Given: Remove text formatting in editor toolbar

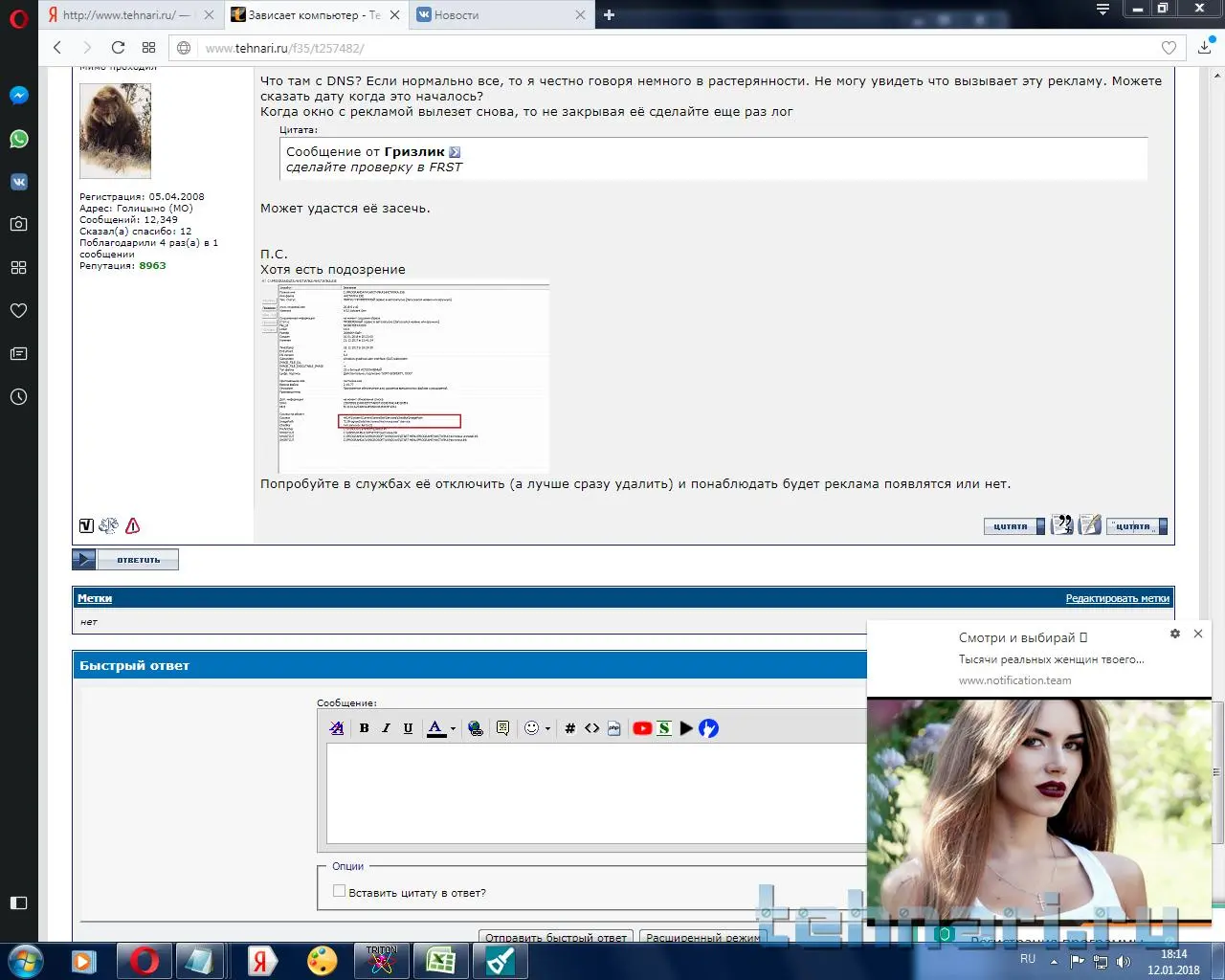Looking at the screenshot, I should pyautogui.click(x=337, y=728).
